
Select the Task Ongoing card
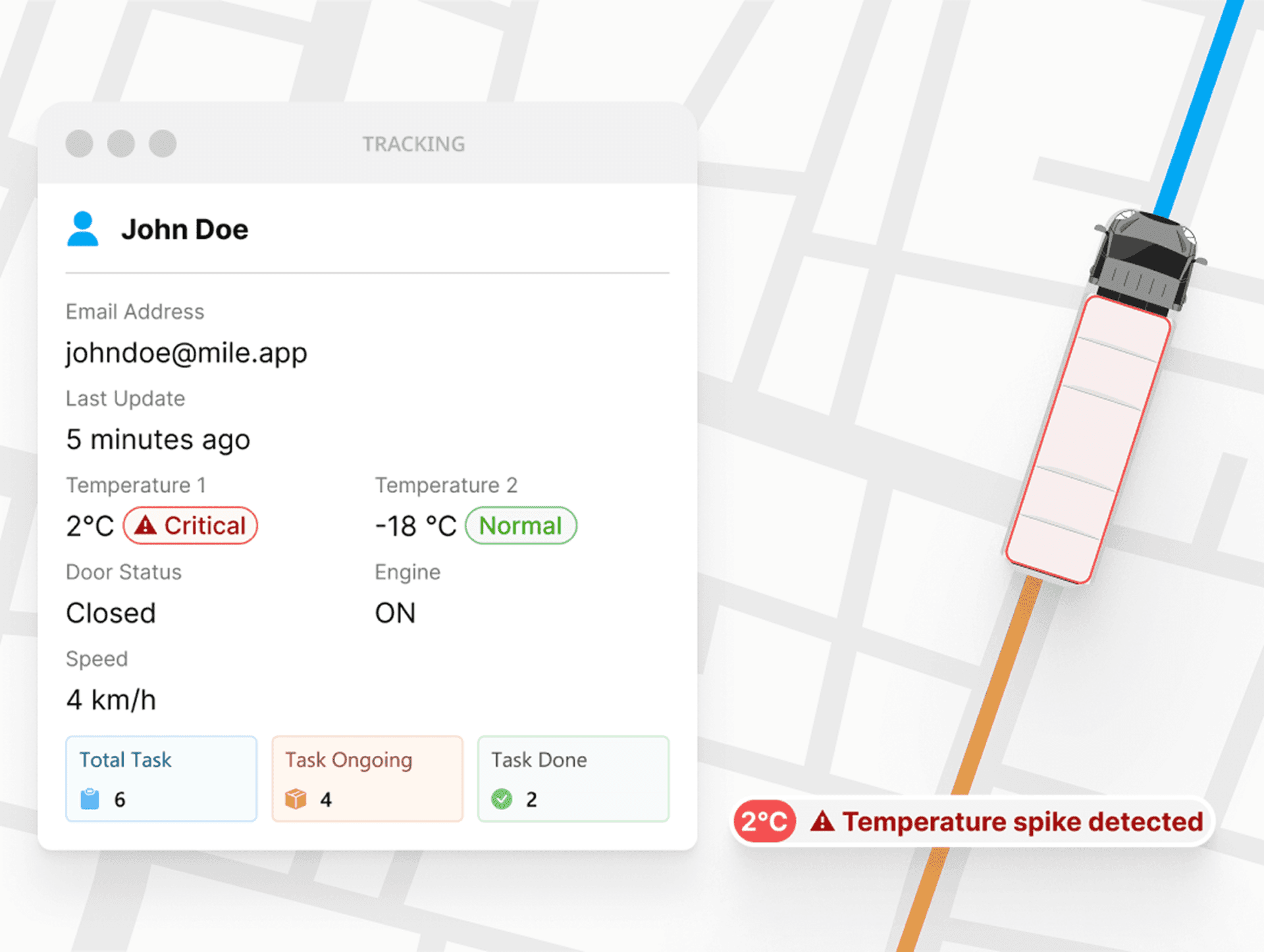[x=367, y=778]
